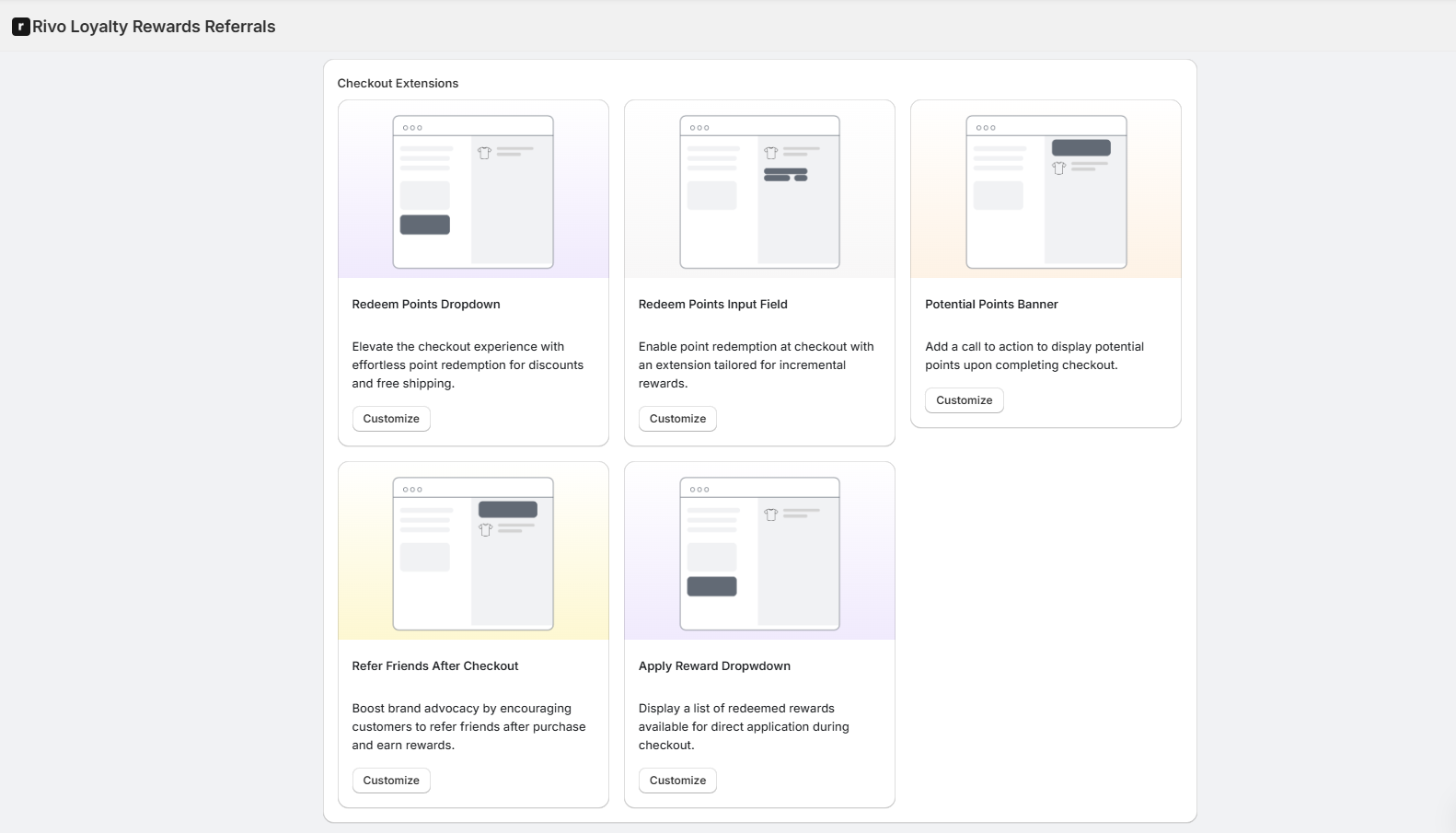
Task: Customize the Refer Friends After Checkout extension
Action: click(391, 781)
